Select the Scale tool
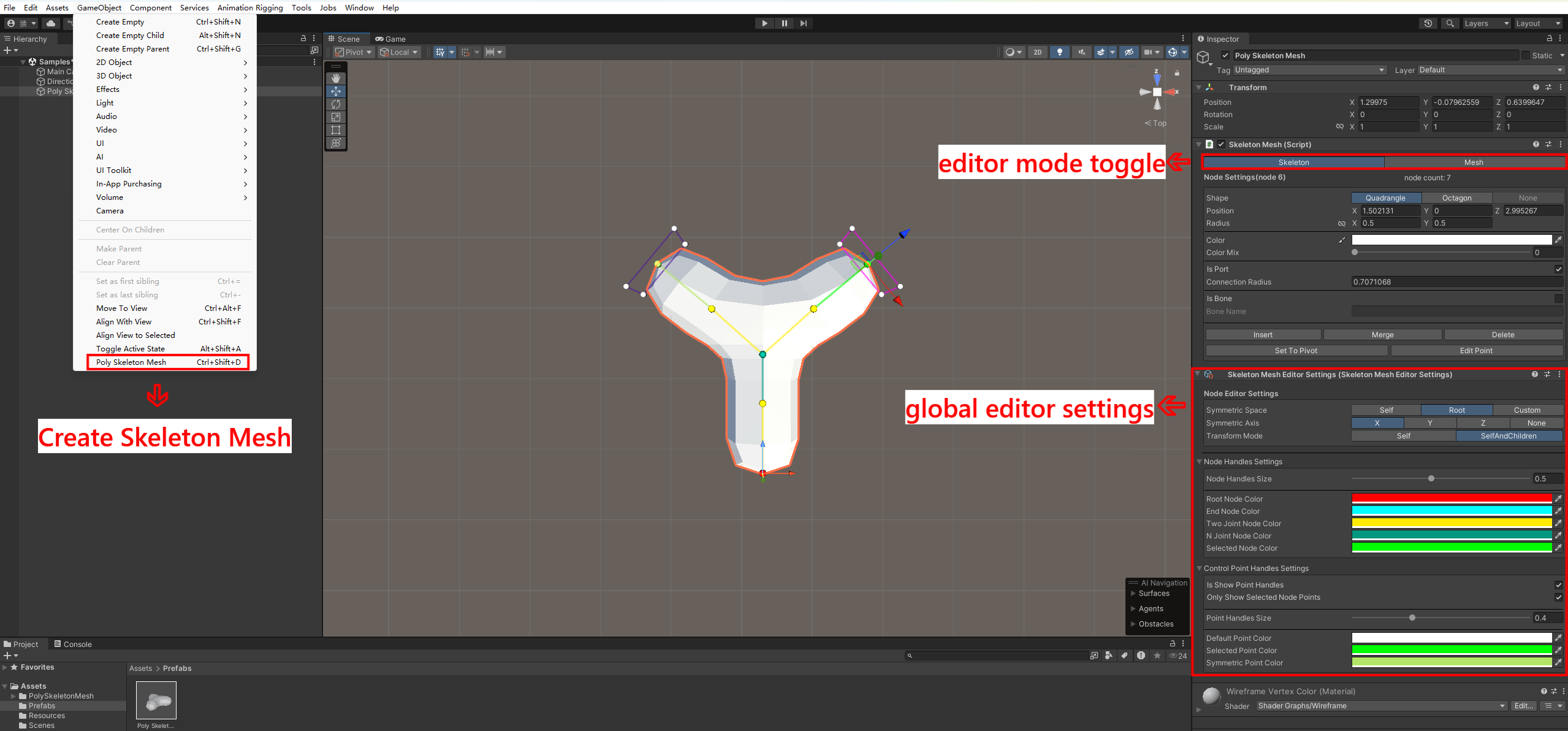The image size is (1568, 731). click(x=336, y=117)
